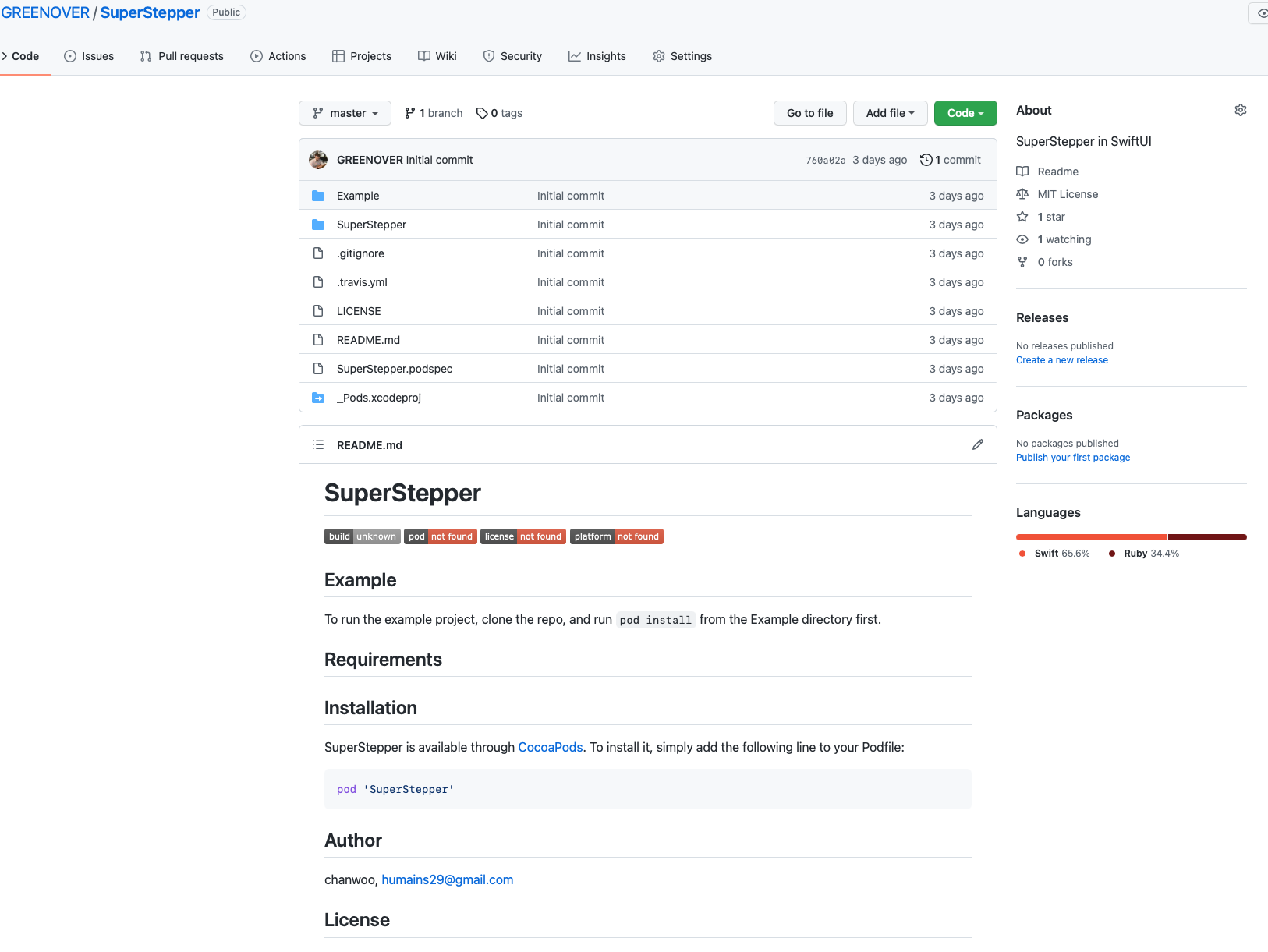Click the star icon in About
Screen dimensions: 1268x952
(1022, 217)
